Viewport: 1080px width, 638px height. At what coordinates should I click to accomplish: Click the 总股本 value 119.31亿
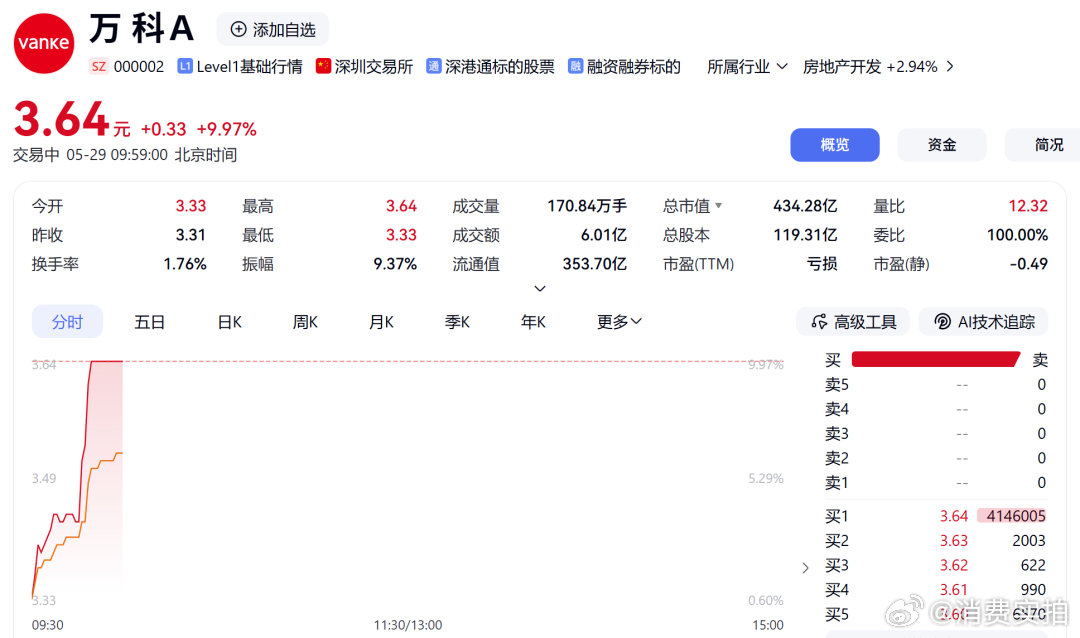(x=805, y=235)
